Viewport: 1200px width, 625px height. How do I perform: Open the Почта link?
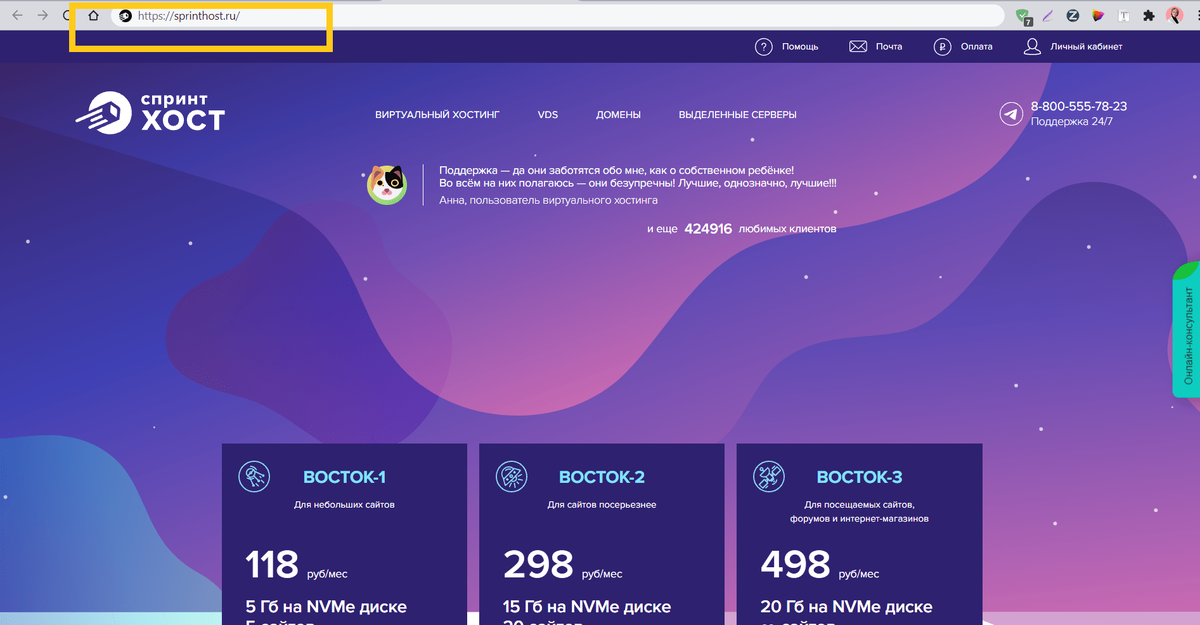(889, 47)
